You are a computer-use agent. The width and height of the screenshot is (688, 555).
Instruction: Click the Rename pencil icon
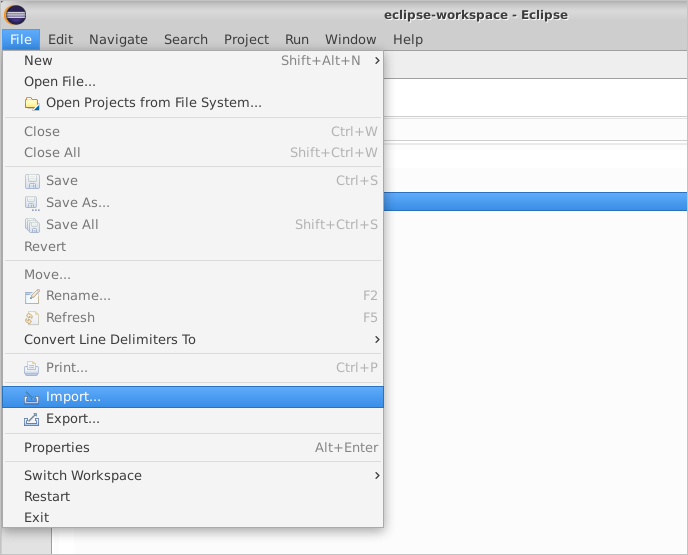click(32, 296)
